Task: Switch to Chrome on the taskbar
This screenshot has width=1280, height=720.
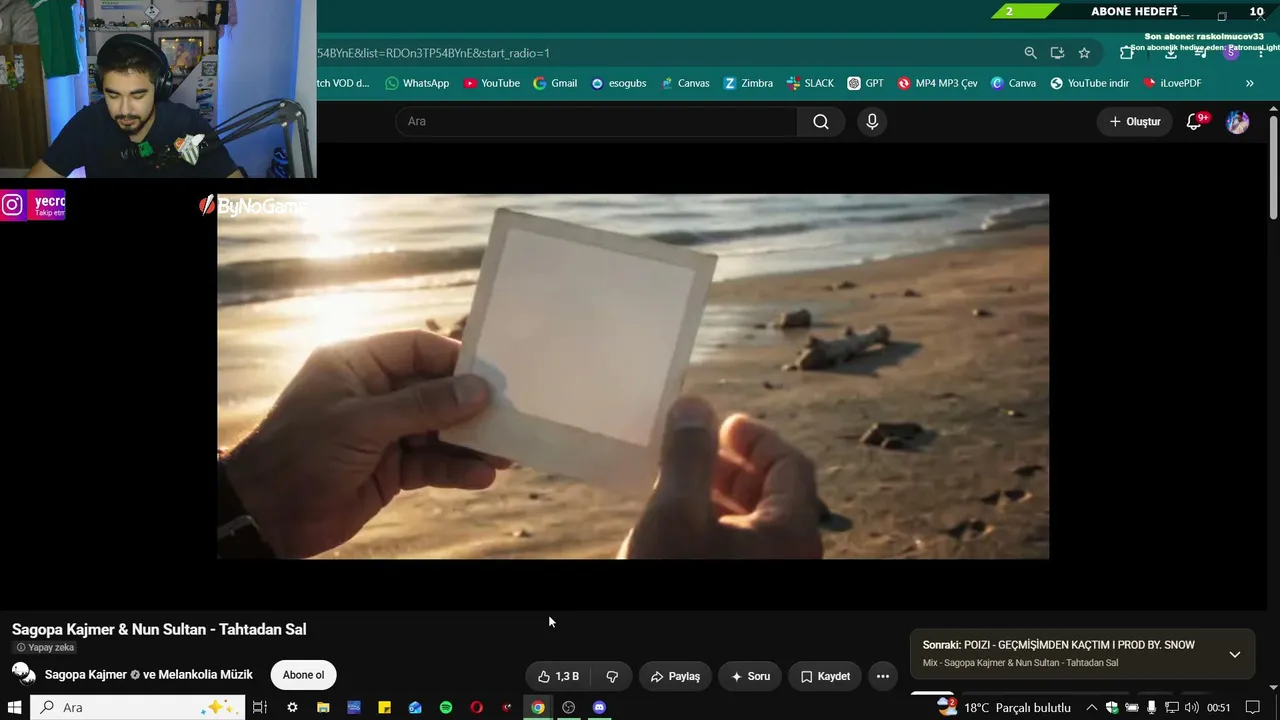Action: (x=538, y=707)
